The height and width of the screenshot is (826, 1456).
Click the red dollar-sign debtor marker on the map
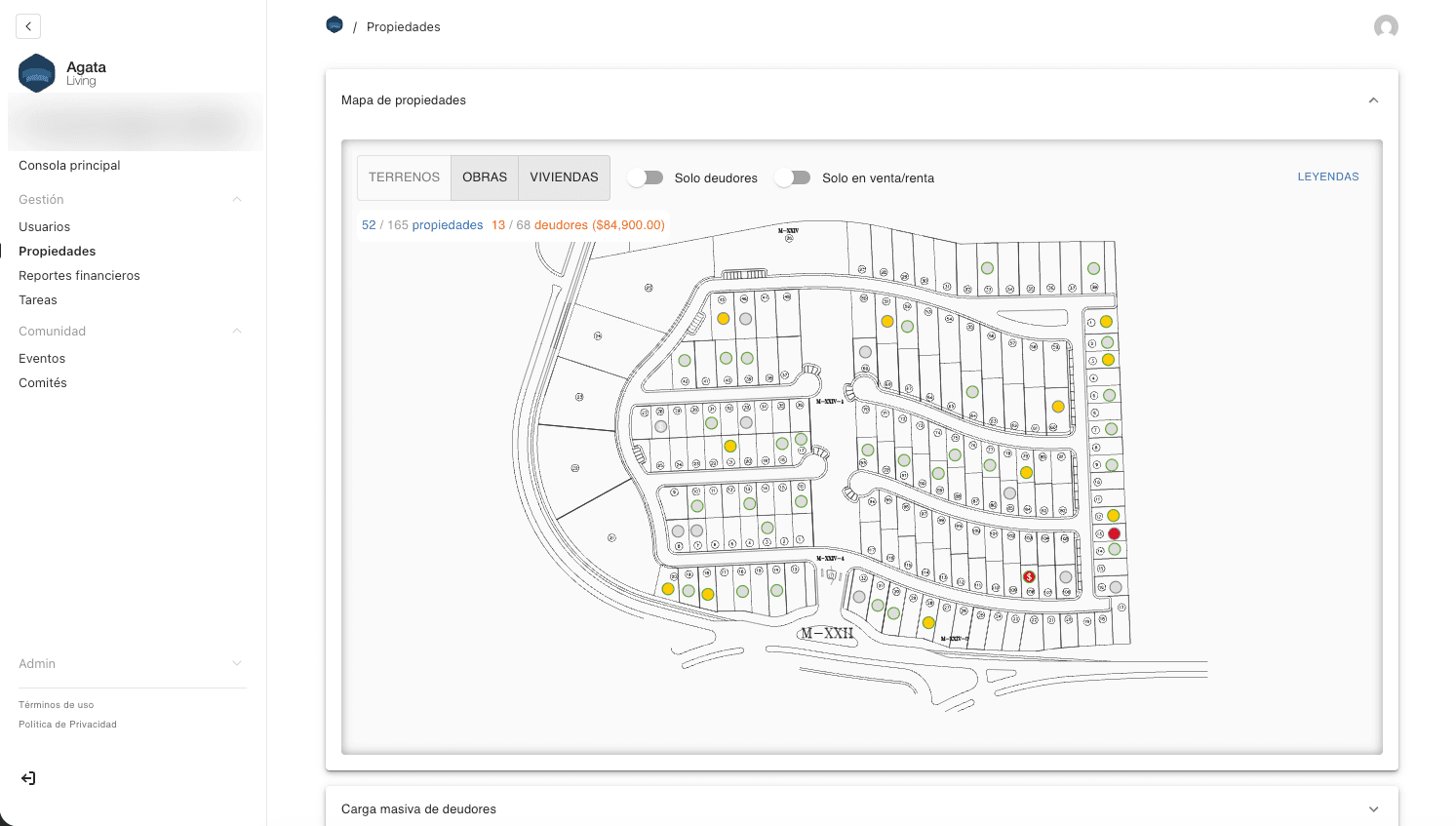click(1029, 577)
